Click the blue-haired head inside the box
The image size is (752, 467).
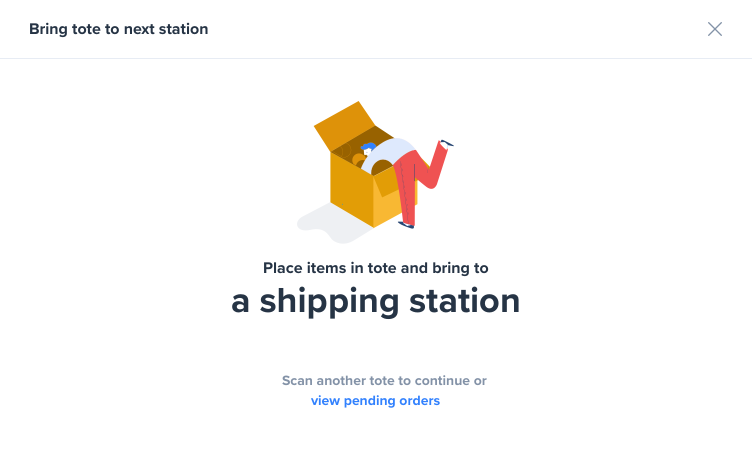pos(368,148)
